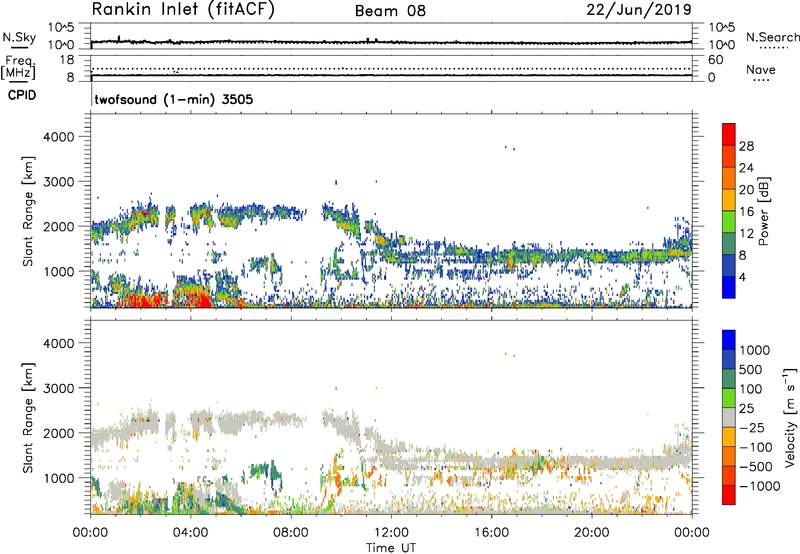Click the velocity colorbar red bottom segment
This screenshot has width=800, height=554.
[x=729, y=495]
